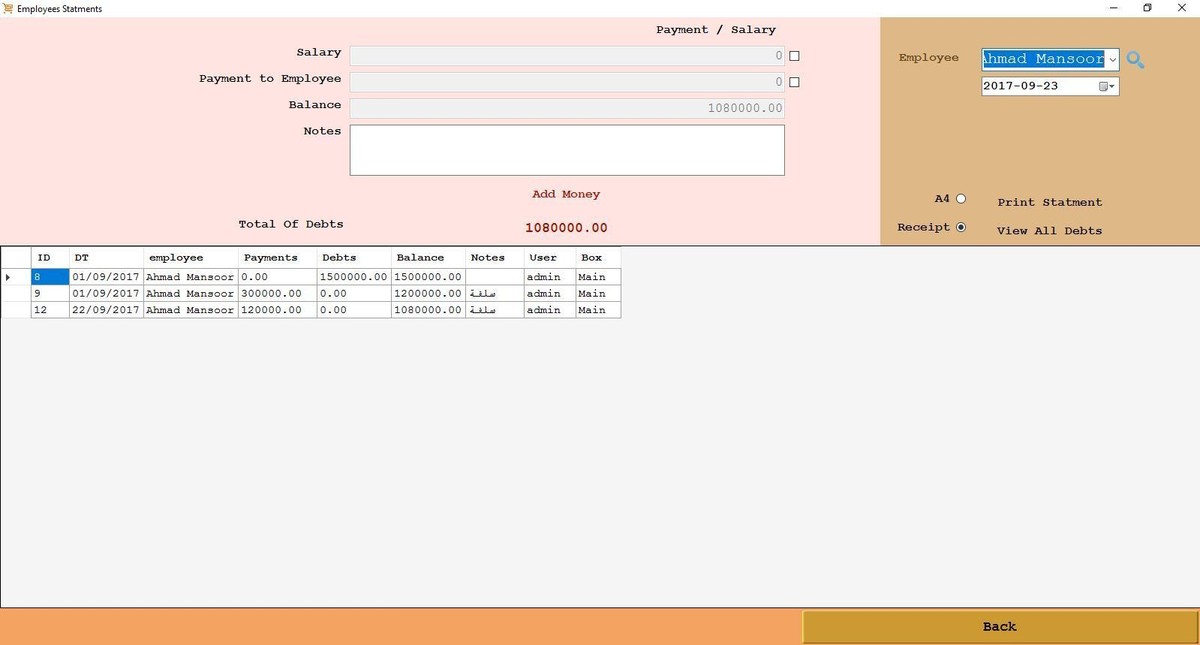Tick the Payment to Employee checkbox

pos(794,83)
